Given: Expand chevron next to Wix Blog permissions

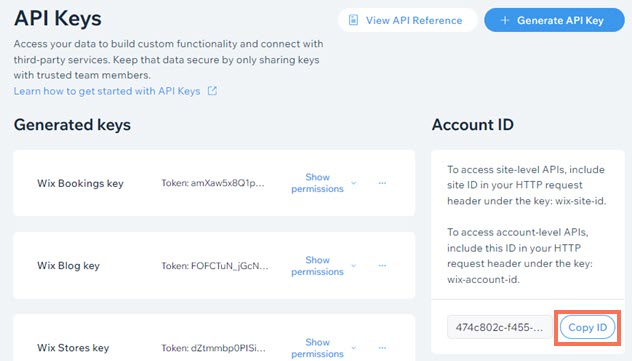Looking at the screenshot, I should pos(353,266).
